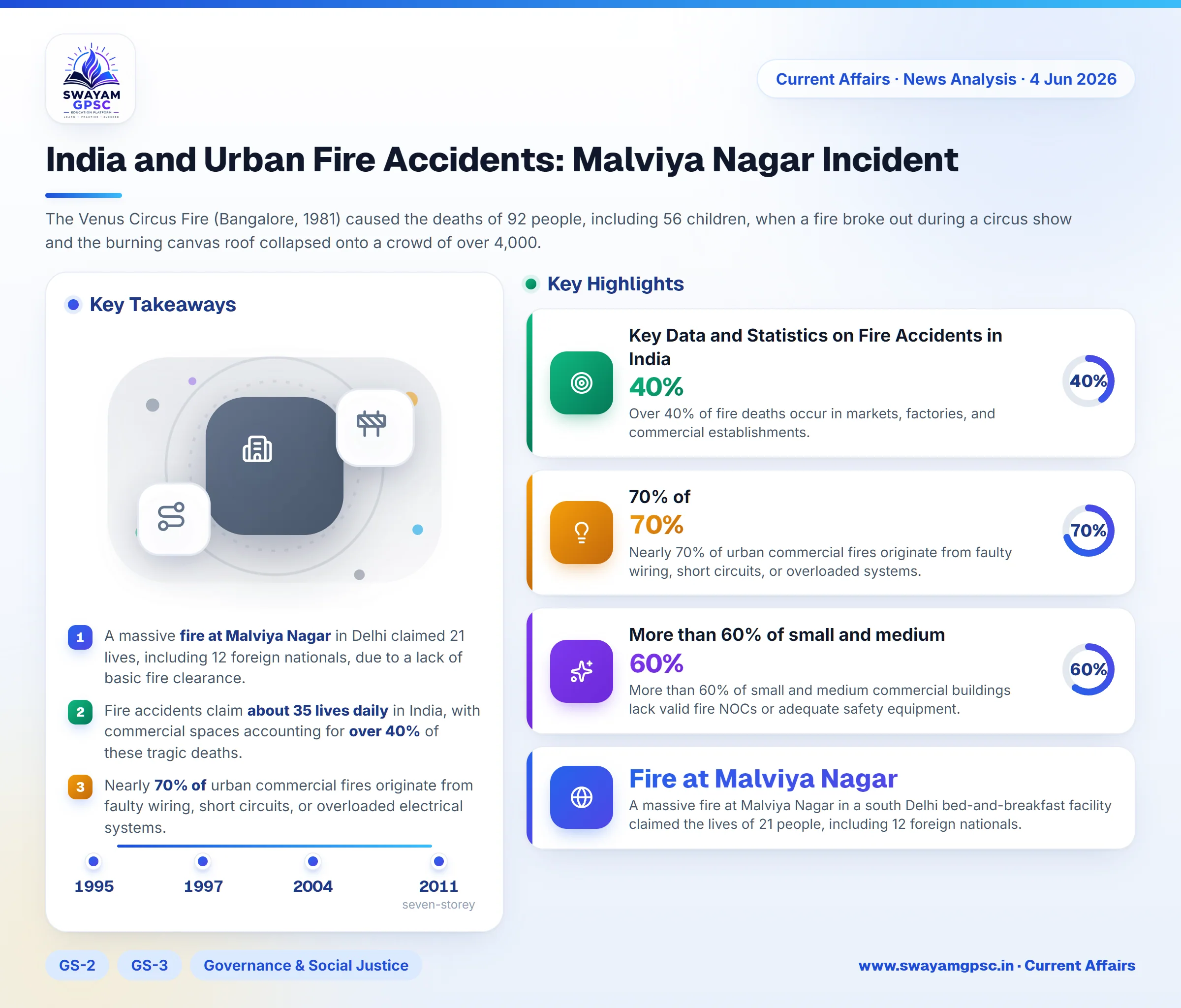This screenshot has height=1008, width=1181.
Task: Click the GS-2 tag
Action: click(x=77, y=965)
